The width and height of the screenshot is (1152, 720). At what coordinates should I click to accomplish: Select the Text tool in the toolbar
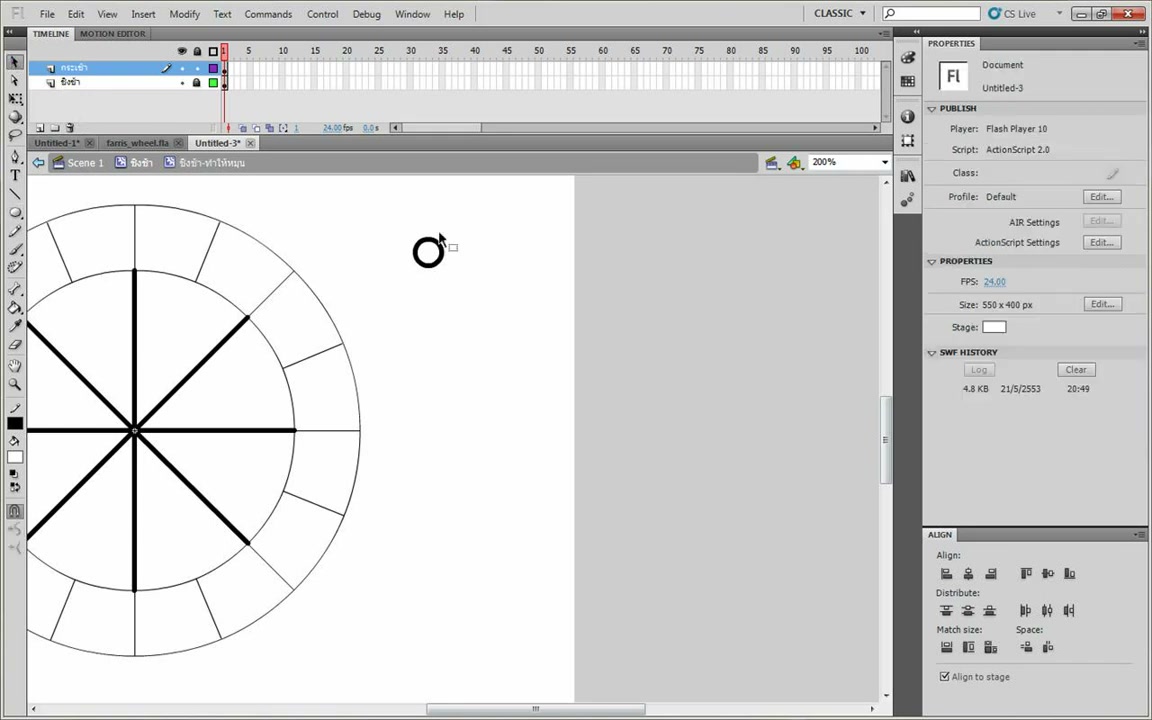pyautogui.click(x=15, y=175)
